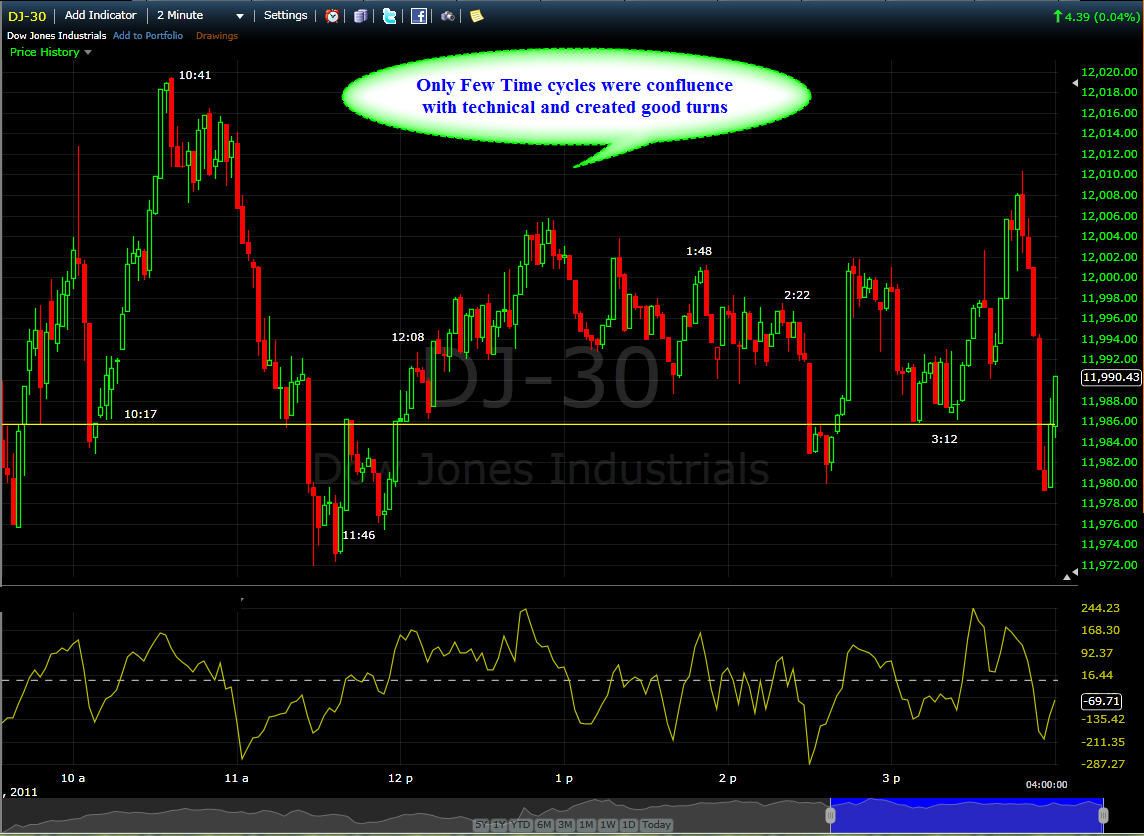Image resolution: width=1144 pixels, height=836 pixels.
Task: Select the Today range button
Action: pyautogui.click(x=656, y=824)
